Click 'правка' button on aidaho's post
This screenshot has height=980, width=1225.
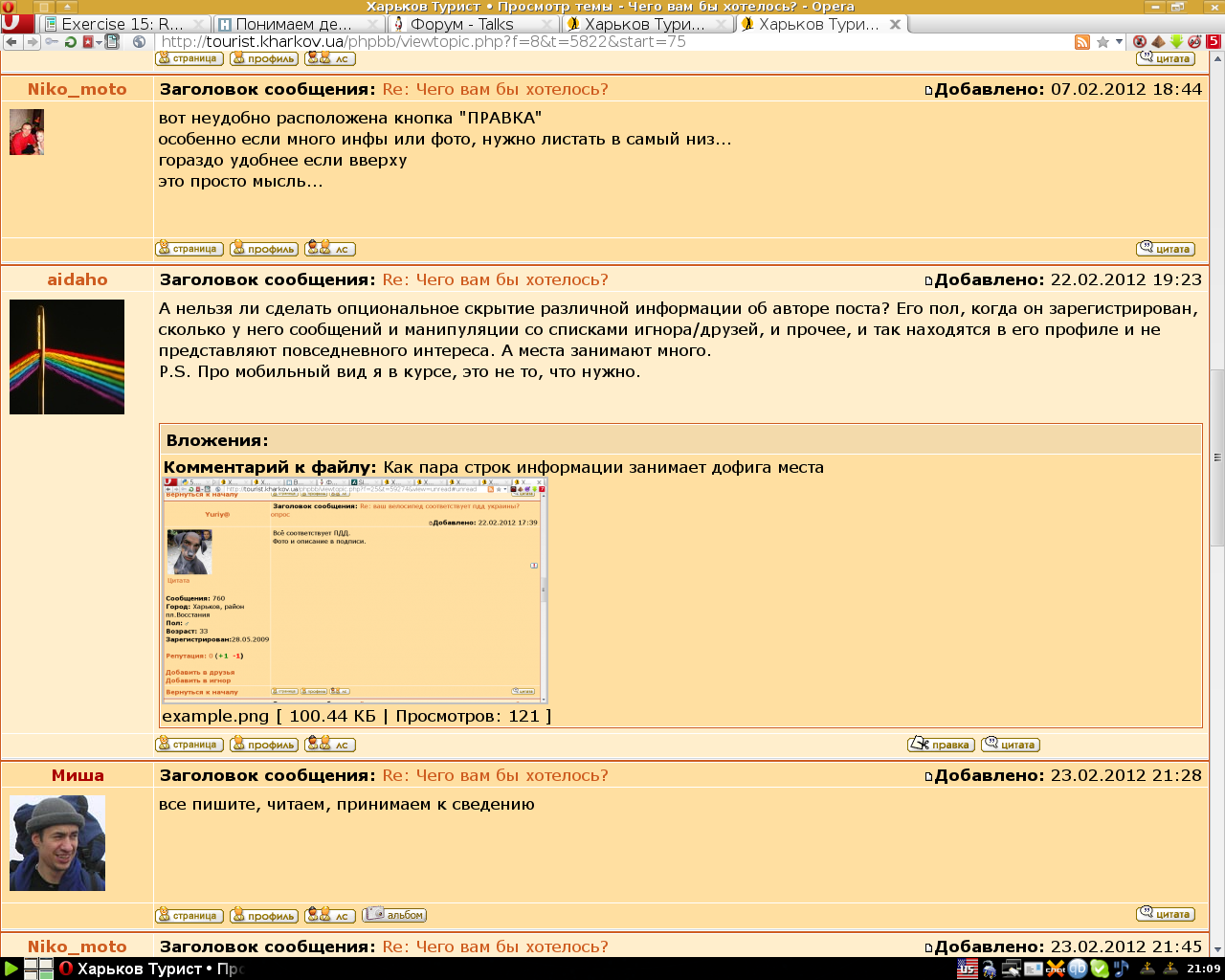click(941, 745)
